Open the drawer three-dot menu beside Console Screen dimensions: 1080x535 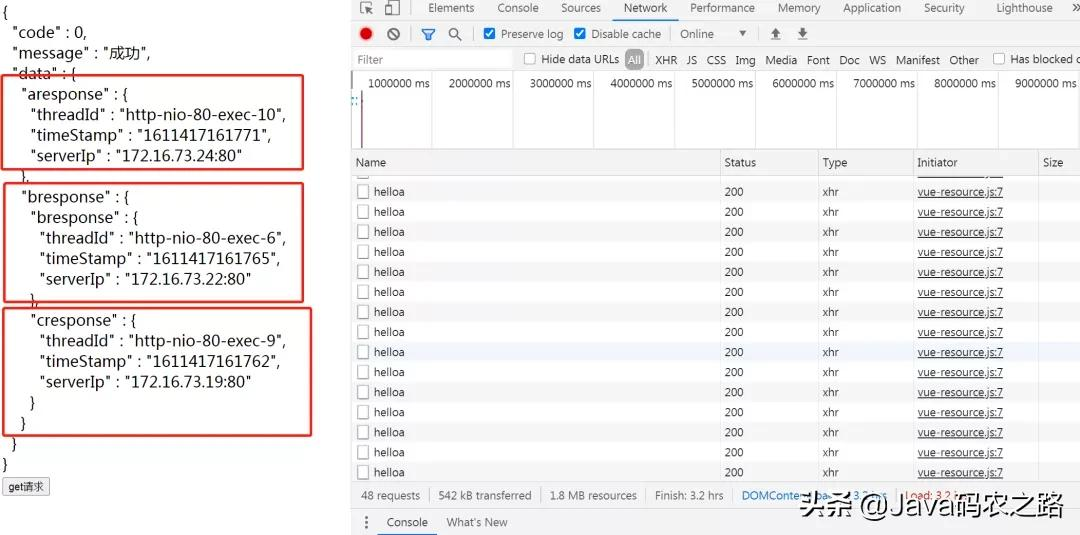pyautogui.click(x=366, y=522)
